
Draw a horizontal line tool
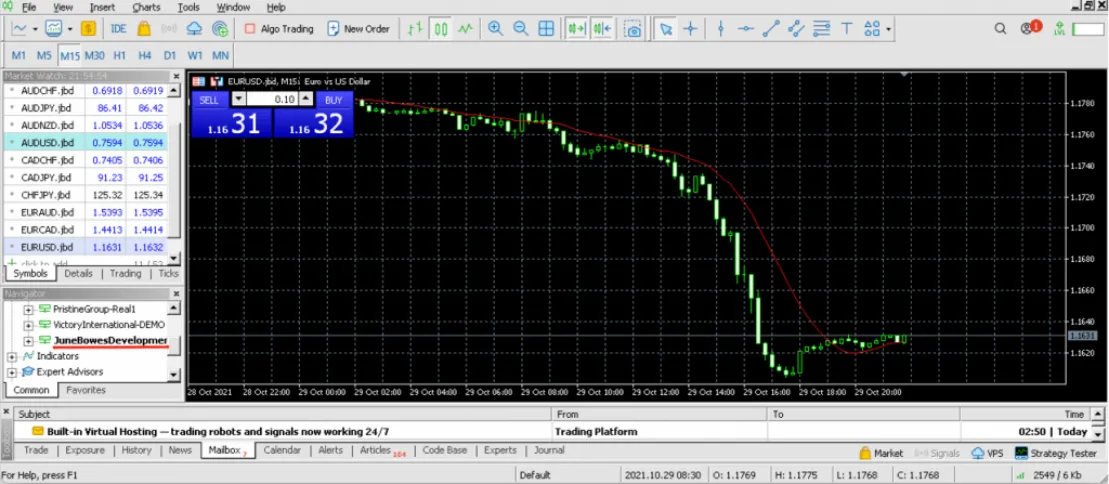click(x=745, y=29)
